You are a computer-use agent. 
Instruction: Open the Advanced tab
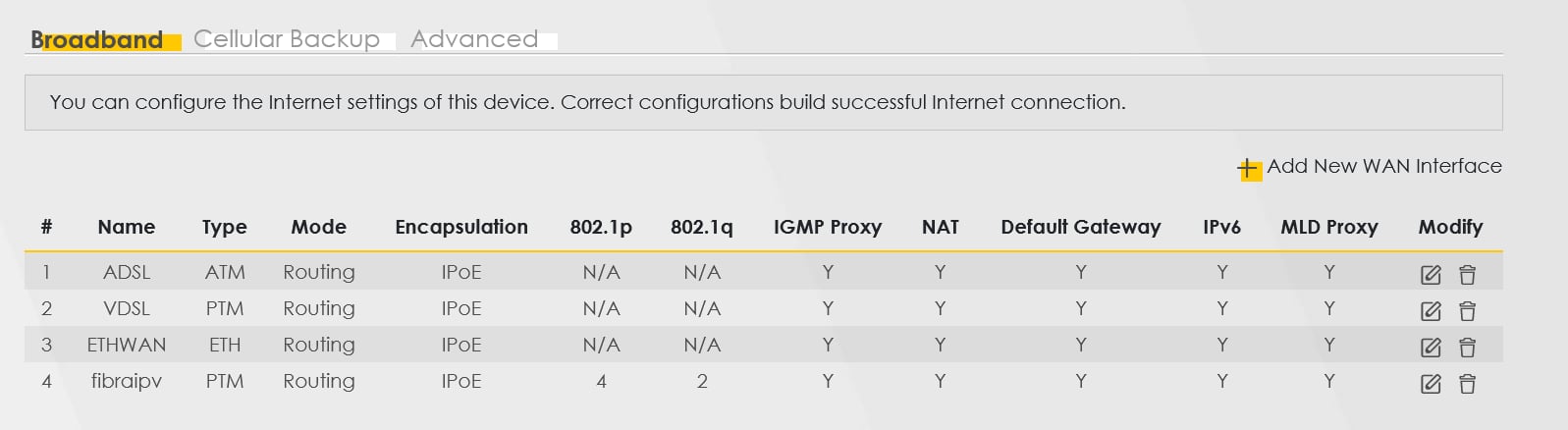tap(474, 39)
